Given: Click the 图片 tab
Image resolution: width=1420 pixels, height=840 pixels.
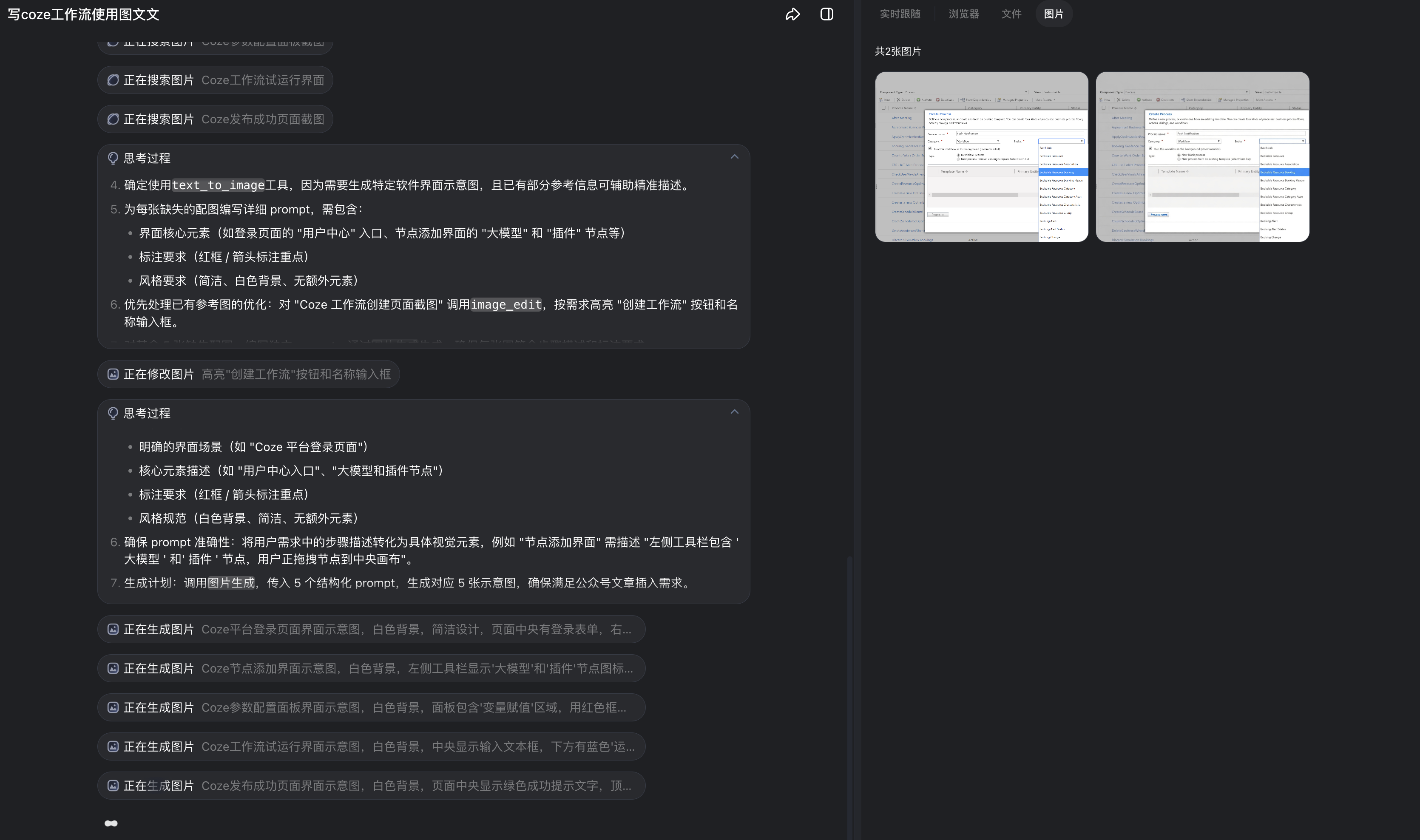Looking at the screenshot, I should pos(1053,14).
